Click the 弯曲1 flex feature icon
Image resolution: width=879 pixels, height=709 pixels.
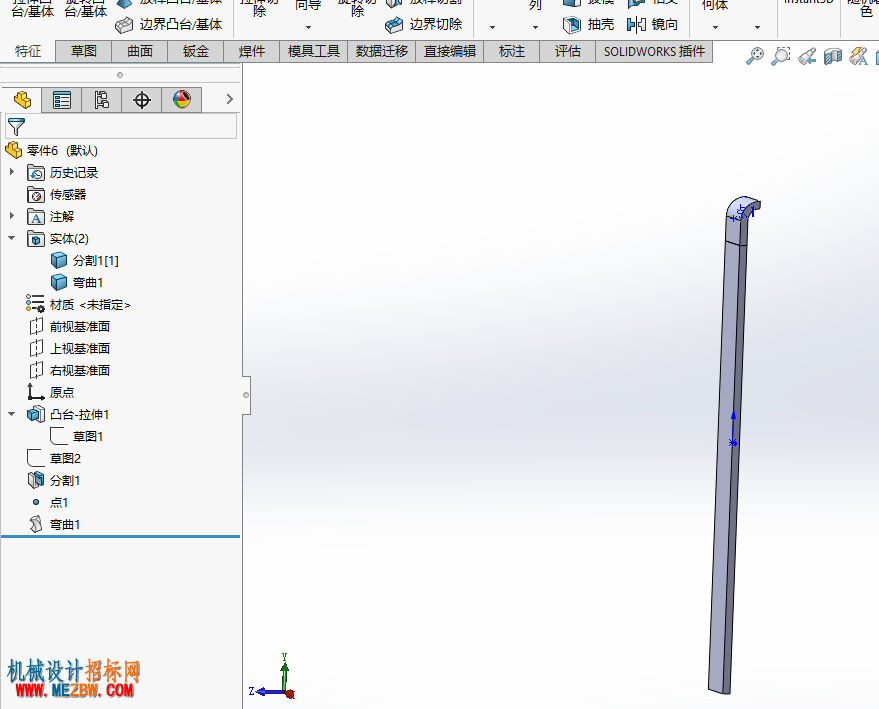35,525
